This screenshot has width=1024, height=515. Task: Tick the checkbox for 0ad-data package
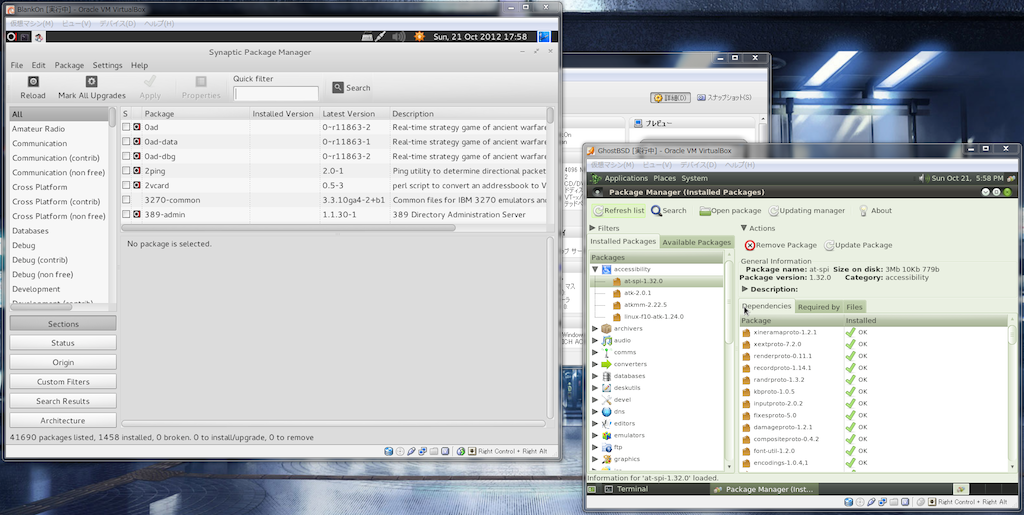coord(126,142)
